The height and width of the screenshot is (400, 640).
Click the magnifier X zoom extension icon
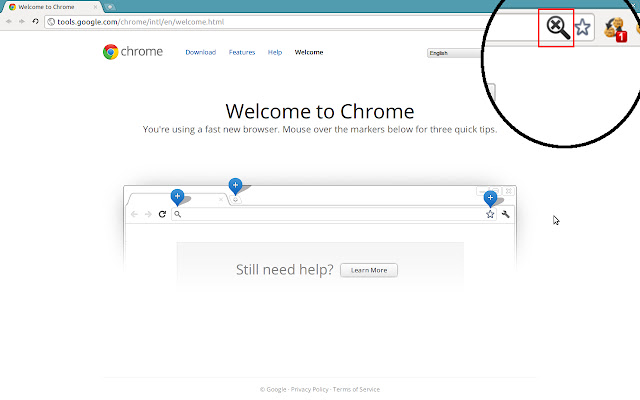(x=558, y=28)
